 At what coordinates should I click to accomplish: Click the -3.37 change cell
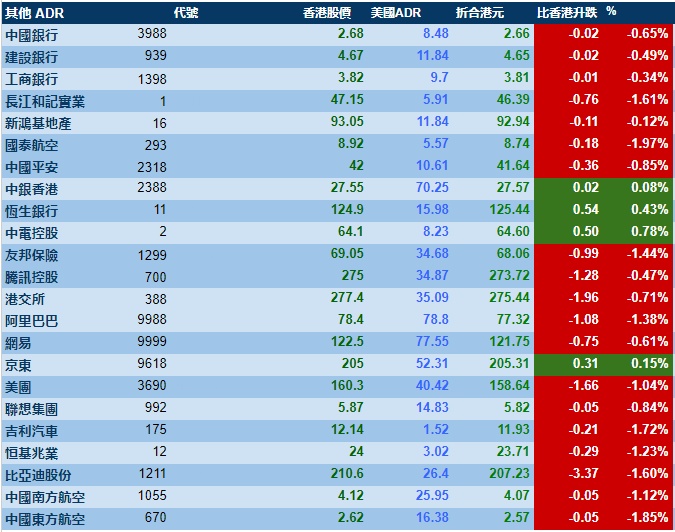(x=584, y=473)
